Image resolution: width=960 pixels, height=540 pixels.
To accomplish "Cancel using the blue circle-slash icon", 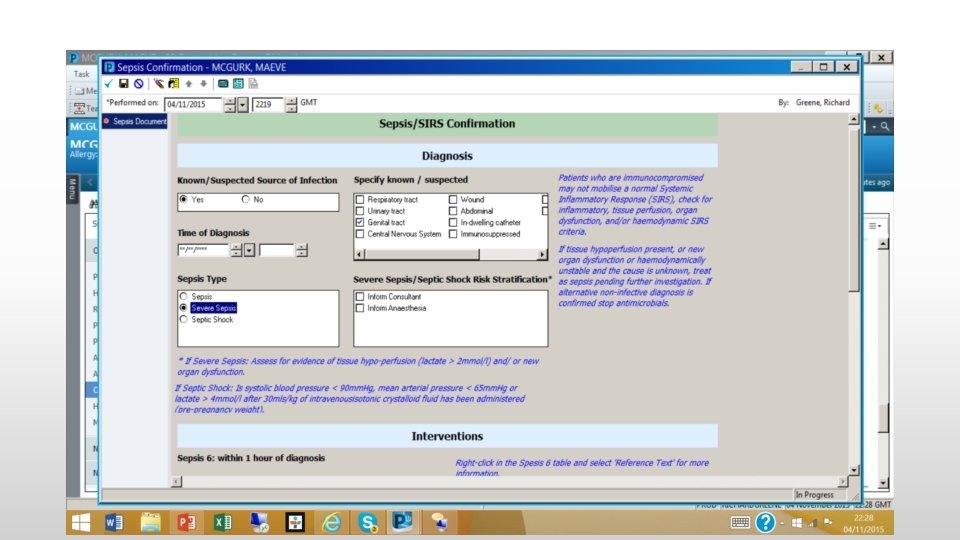I will click(x=139, y=84).
